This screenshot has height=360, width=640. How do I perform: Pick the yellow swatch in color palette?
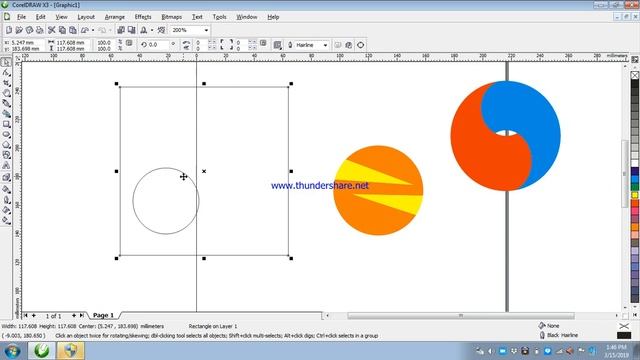click(635, 195)
